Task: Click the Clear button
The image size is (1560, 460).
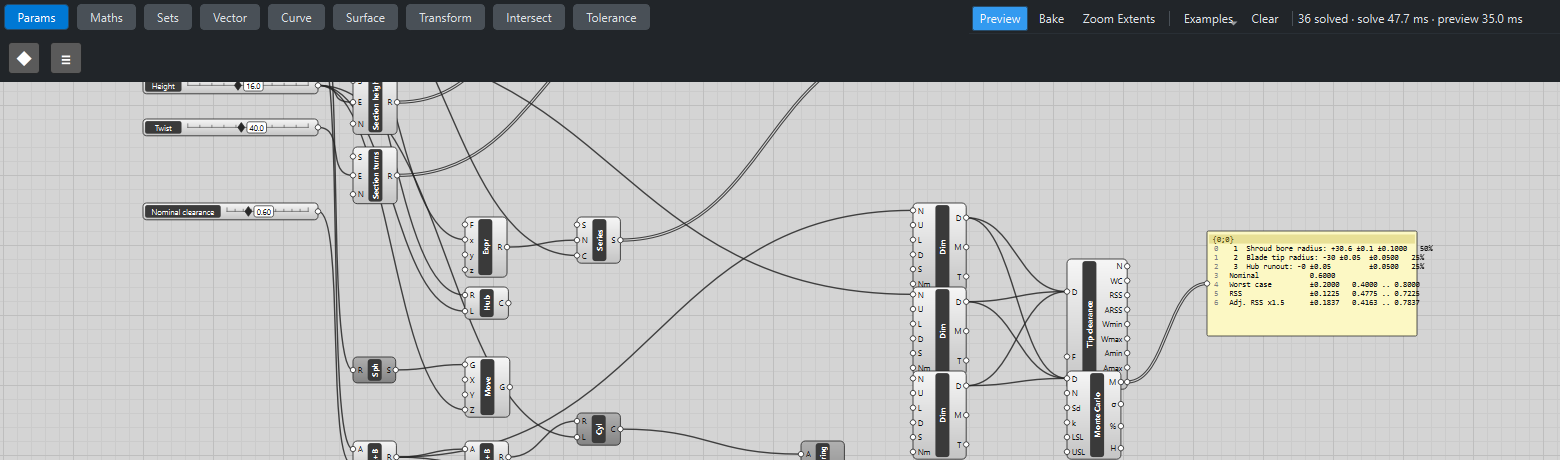Action: pyautogui.click(x=1264, y=19)
